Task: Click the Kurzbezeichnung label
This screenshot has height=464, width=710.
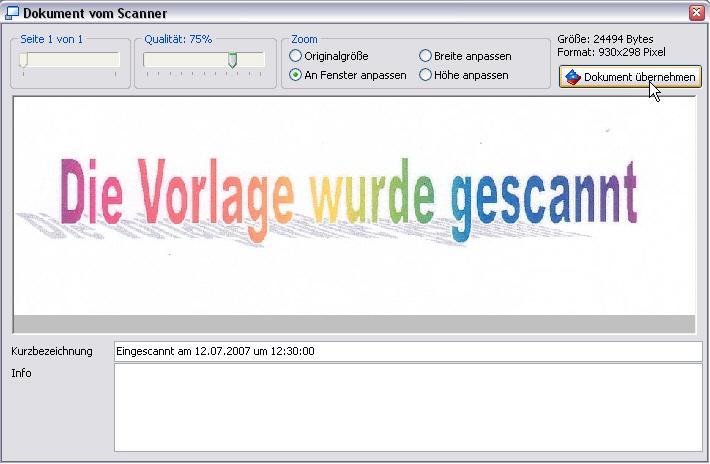Action: point(51,351)
